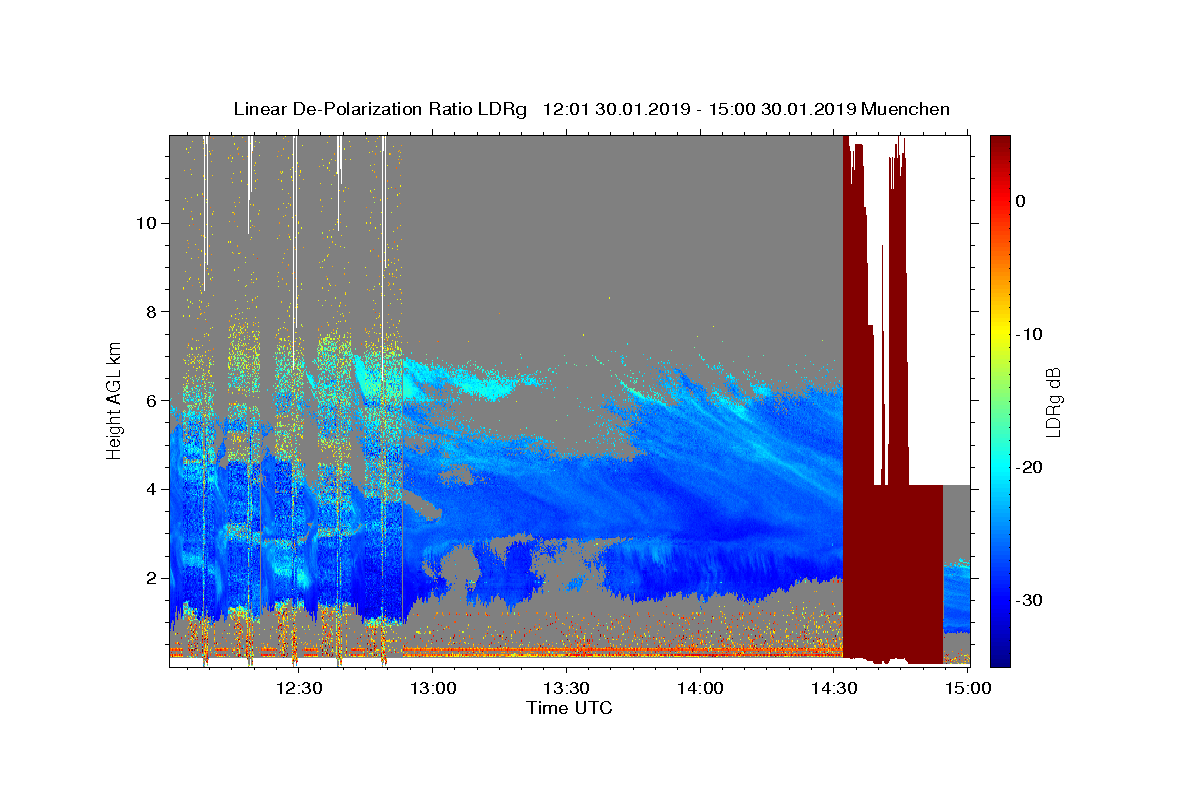Viewport: 1200px width, 800px height.
Task: Click the colorbar value -30
Action: [1028, 600]
